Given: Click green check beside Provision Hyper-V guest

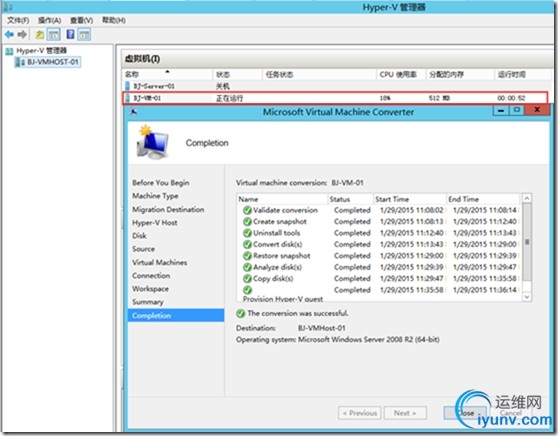Looking at the screenshot, I should point(247,290).
